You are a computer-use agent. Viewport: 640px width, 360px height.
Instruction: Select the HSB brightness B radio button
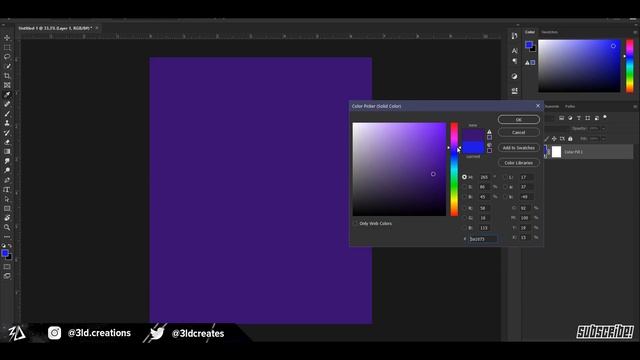pyautogui.click(x=464, y=197)
